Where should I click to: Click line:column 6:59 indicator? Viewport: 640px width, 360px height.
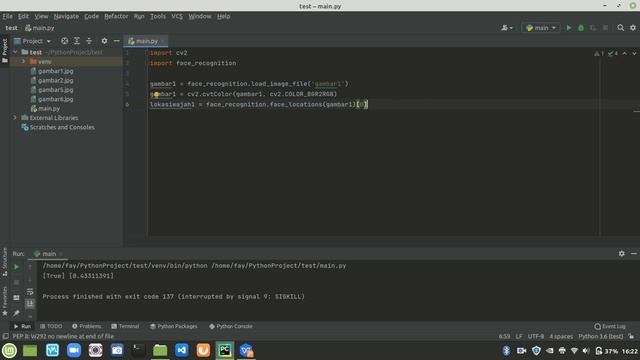tap(504, 336)
